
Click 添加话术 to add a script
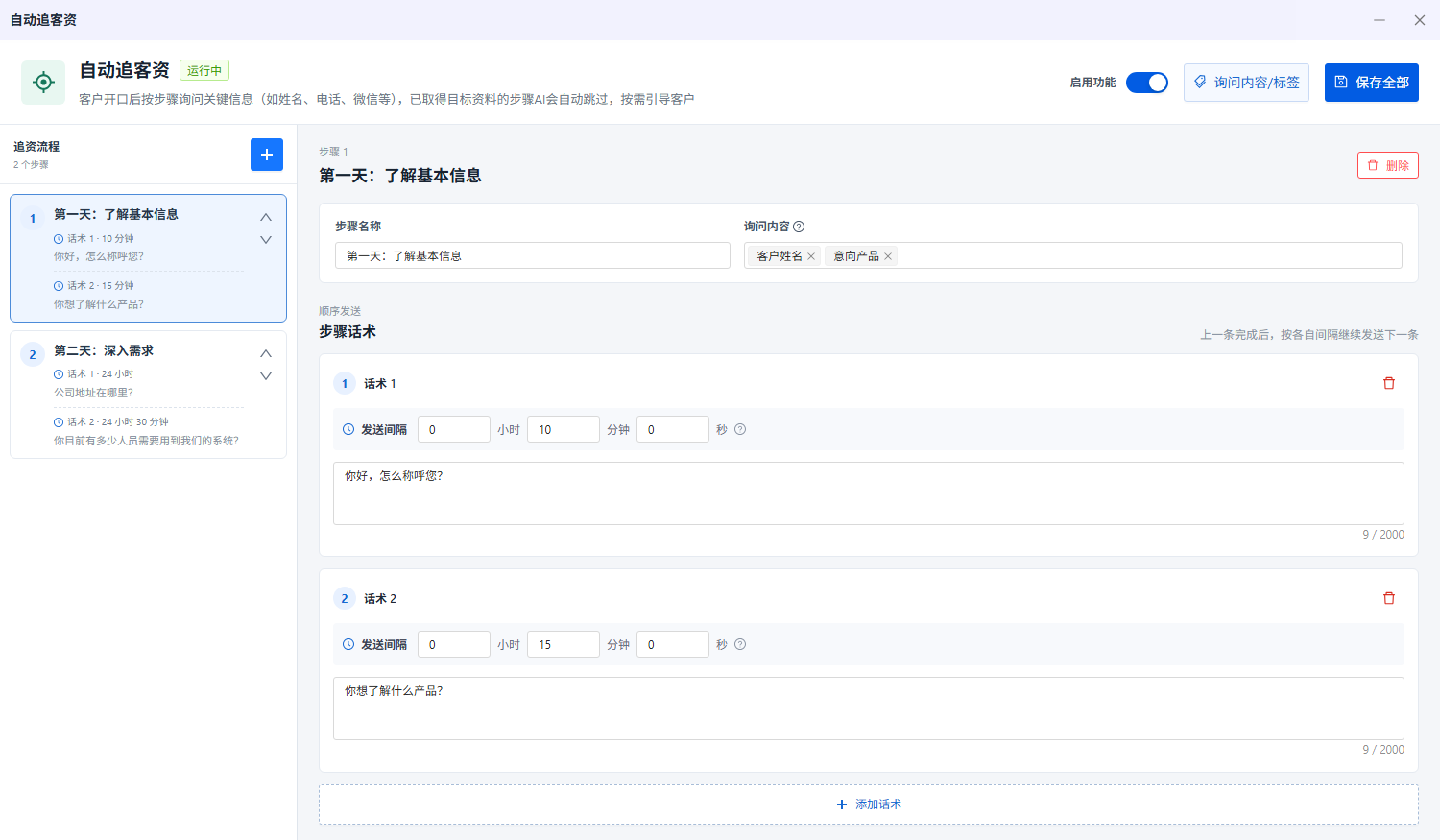pyautogui.click(x=869, y=804)
